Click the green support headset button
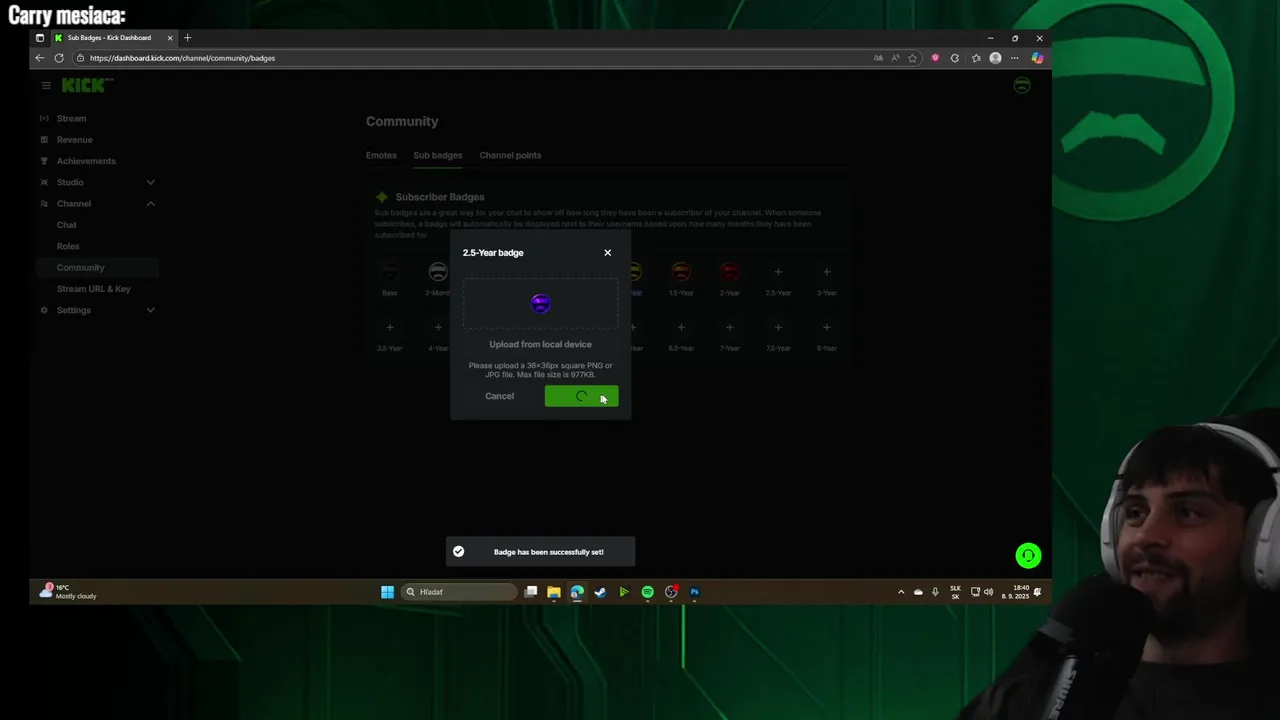The height and width of the screenshot is (720, 1280). click(x=1028, y=555)
